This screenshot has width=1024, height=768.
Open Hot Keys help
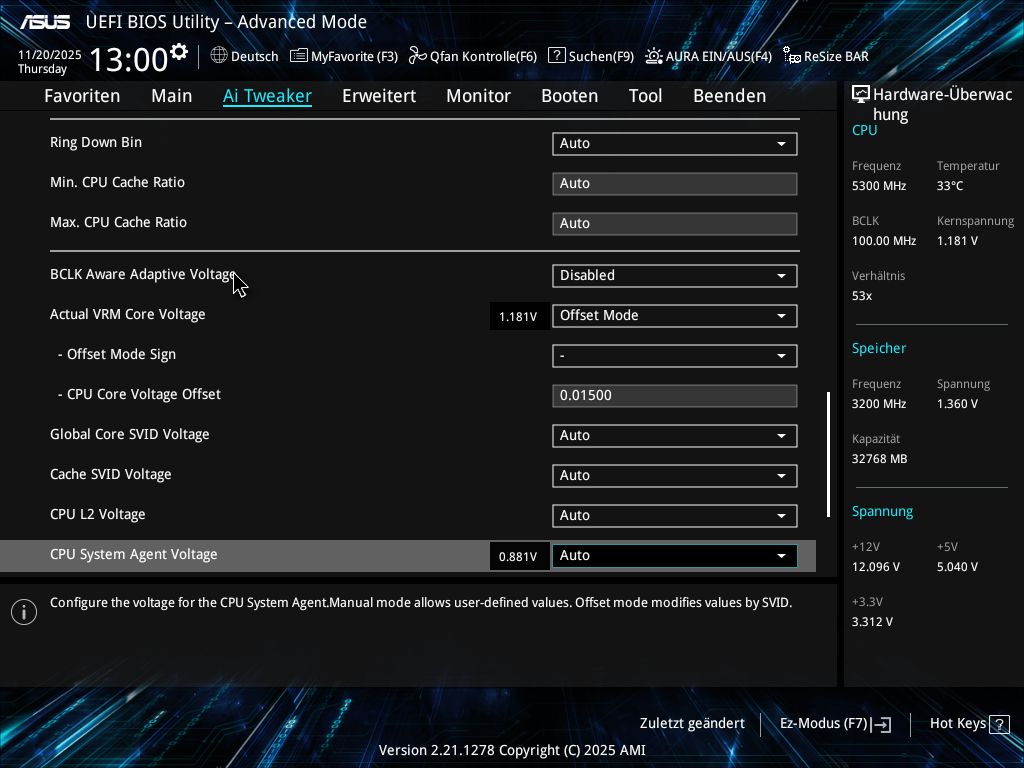(x=958, y=724)
